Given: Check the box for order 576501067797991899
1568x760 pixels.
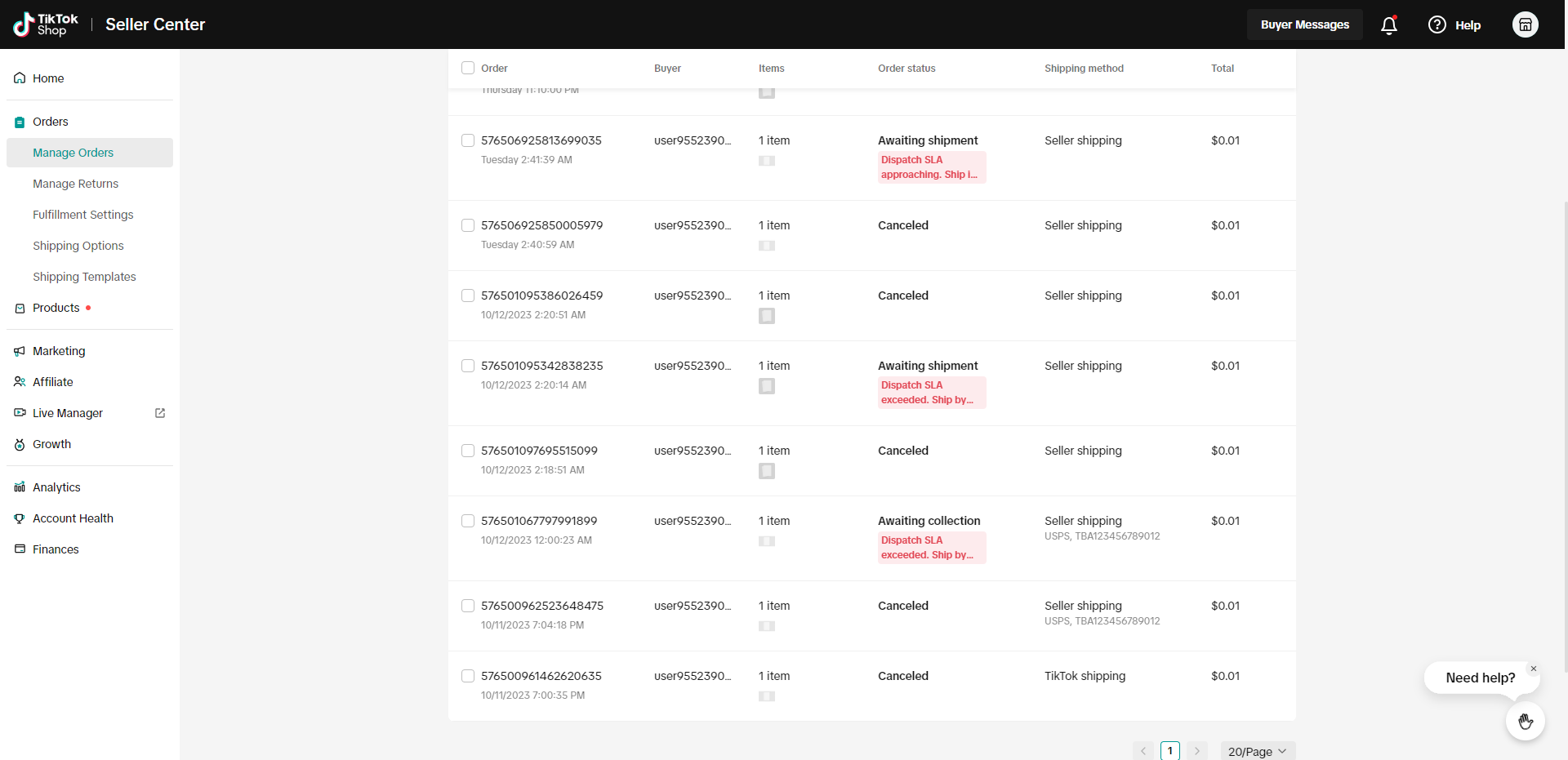Looking at the screenshot, I should 468,521.
